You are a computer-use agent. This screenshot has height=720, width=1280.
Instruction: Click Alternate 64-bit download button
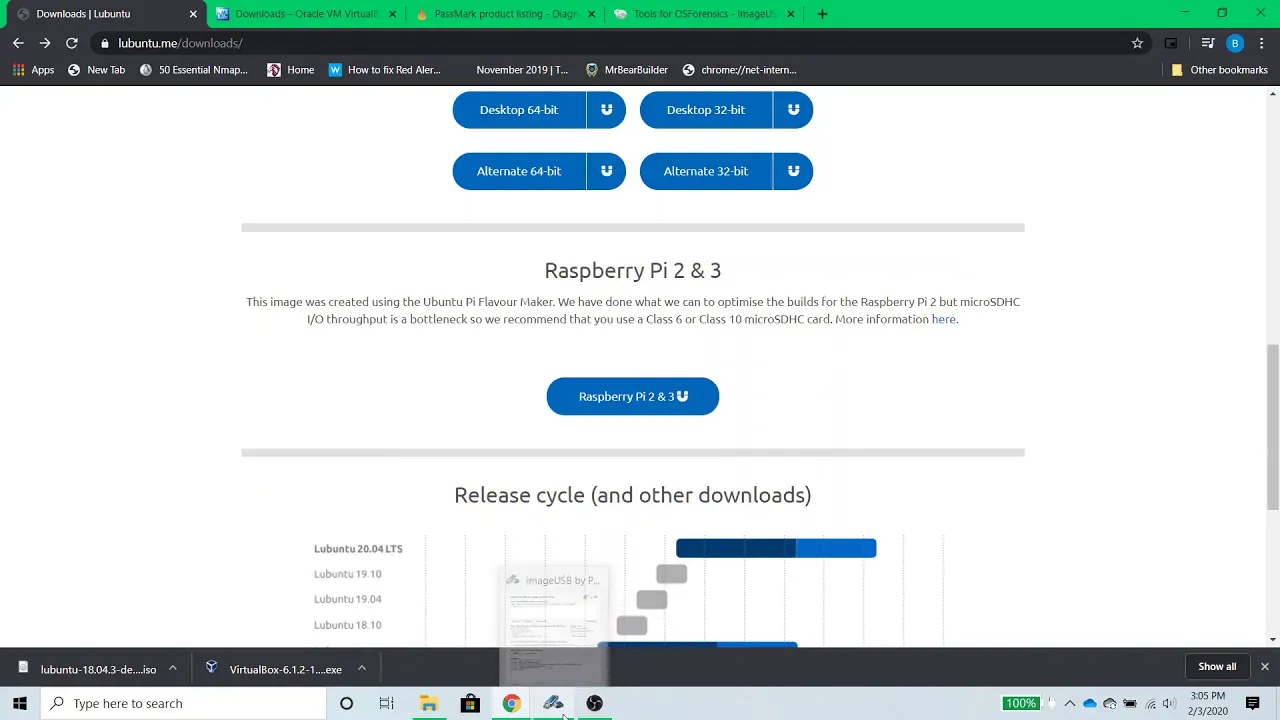(x=519, y=171)
